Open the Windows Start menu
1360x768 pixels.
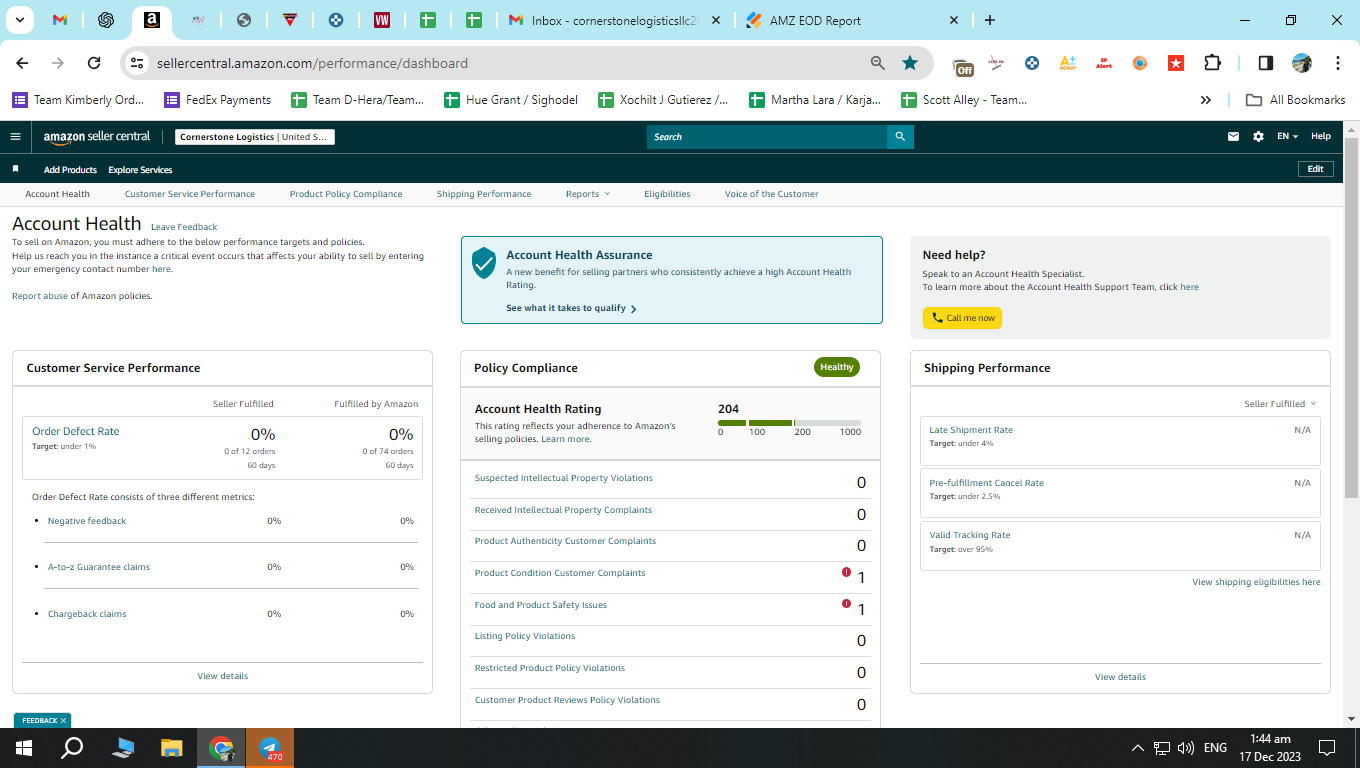pos(24,748)
